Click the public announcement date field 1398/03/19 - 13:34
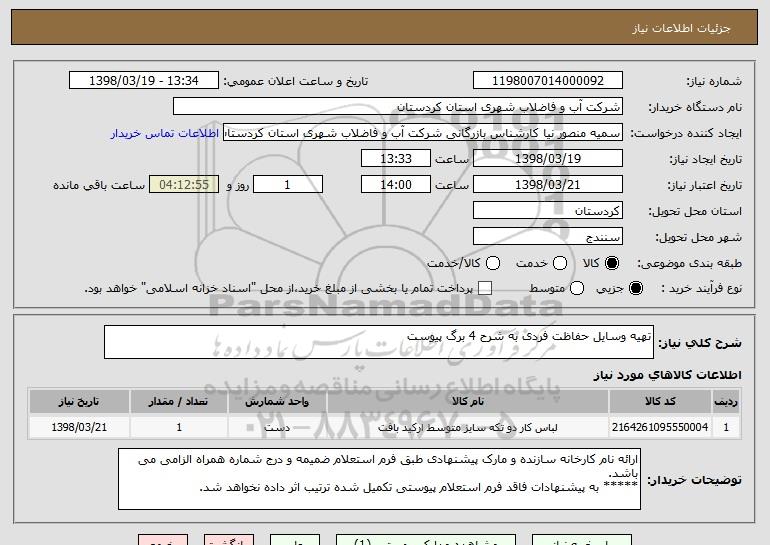Image resolution: width=770 pixels, height=545 pixels. point(144,81)
